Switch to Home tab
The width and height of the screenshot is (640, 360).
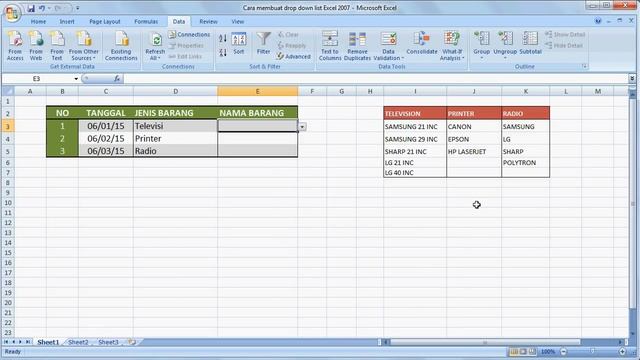(x=38, y=22)
